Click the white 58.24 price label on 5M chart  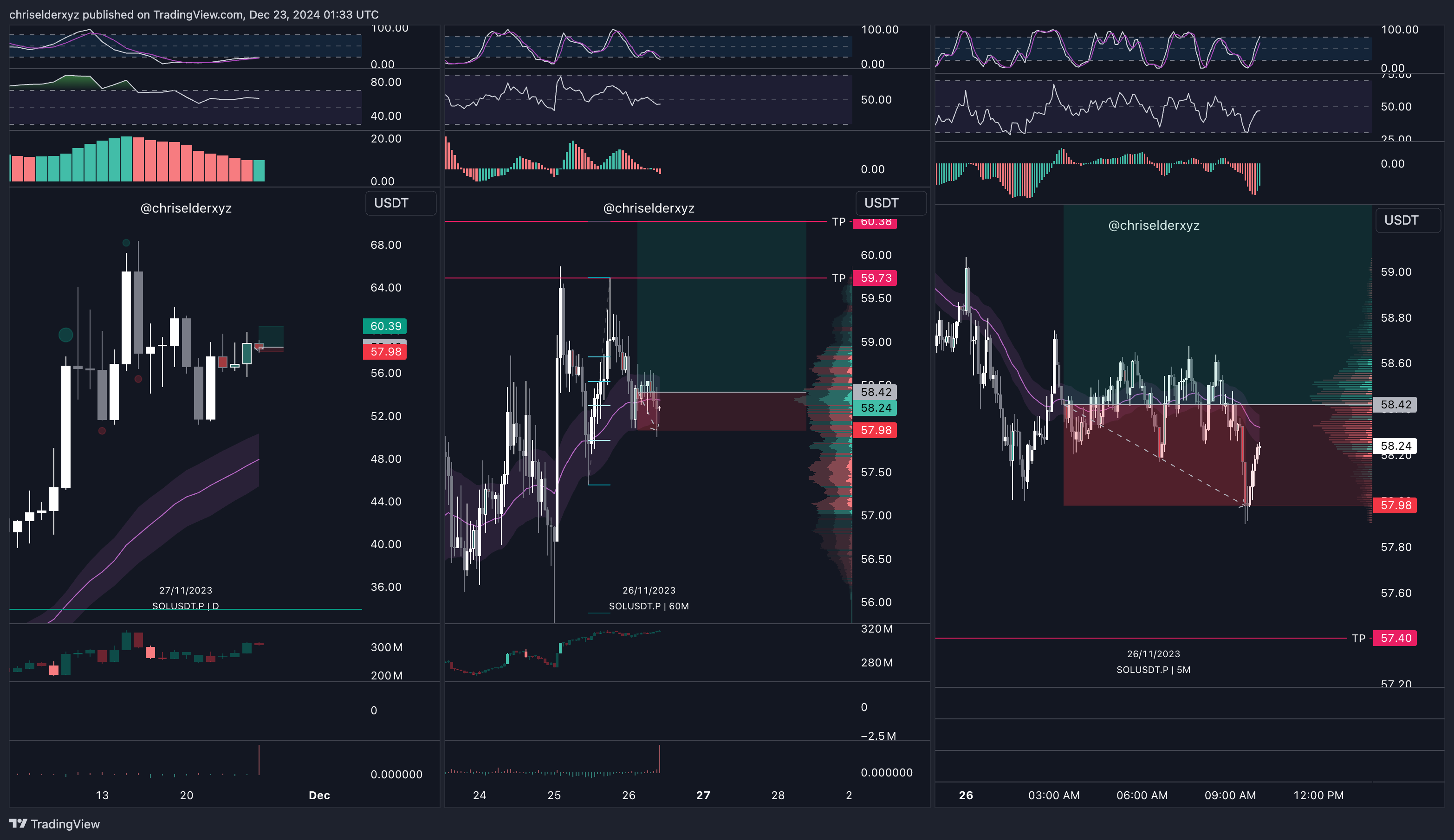(1395, 446)
